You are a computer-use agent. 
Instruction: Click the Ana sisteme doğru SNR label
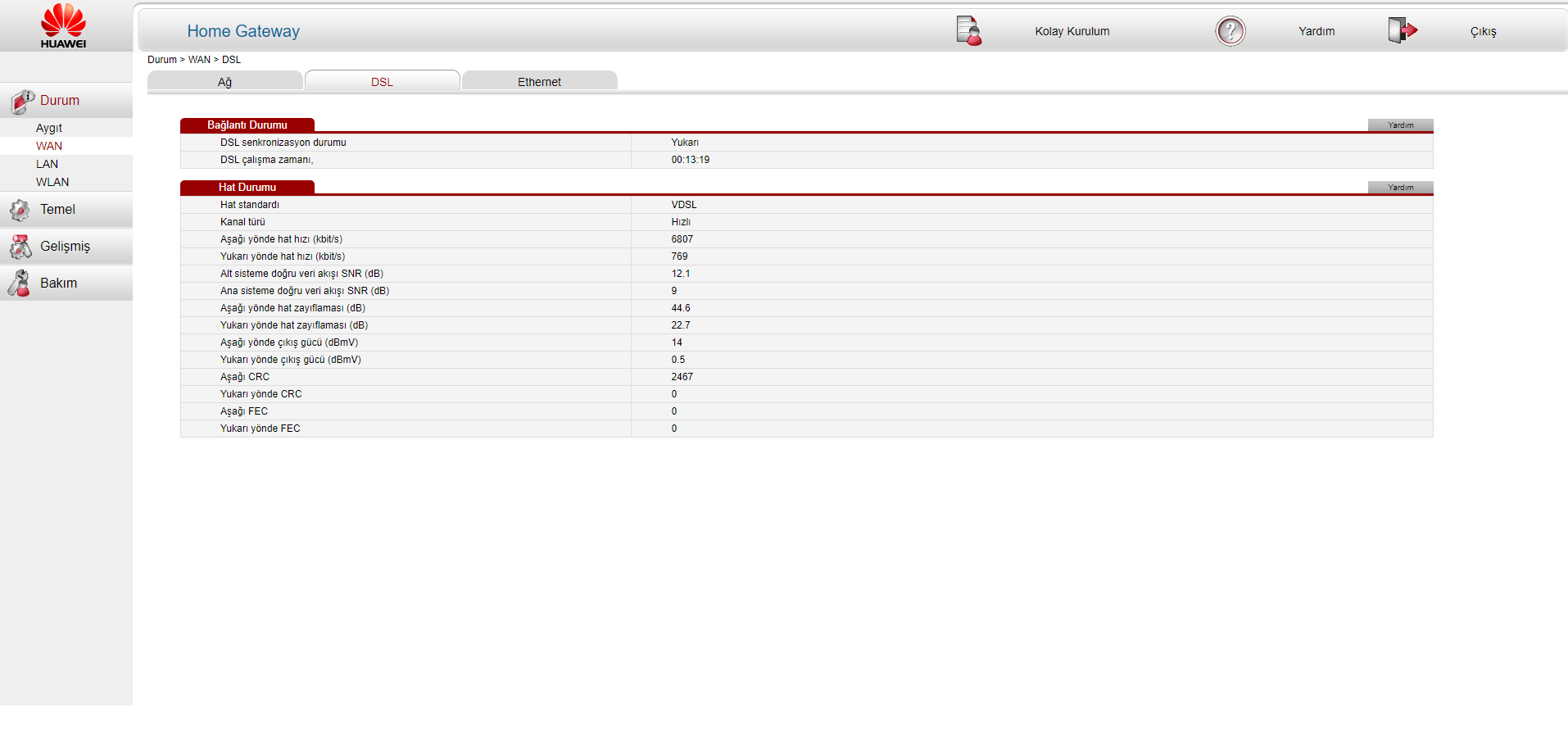304,291
